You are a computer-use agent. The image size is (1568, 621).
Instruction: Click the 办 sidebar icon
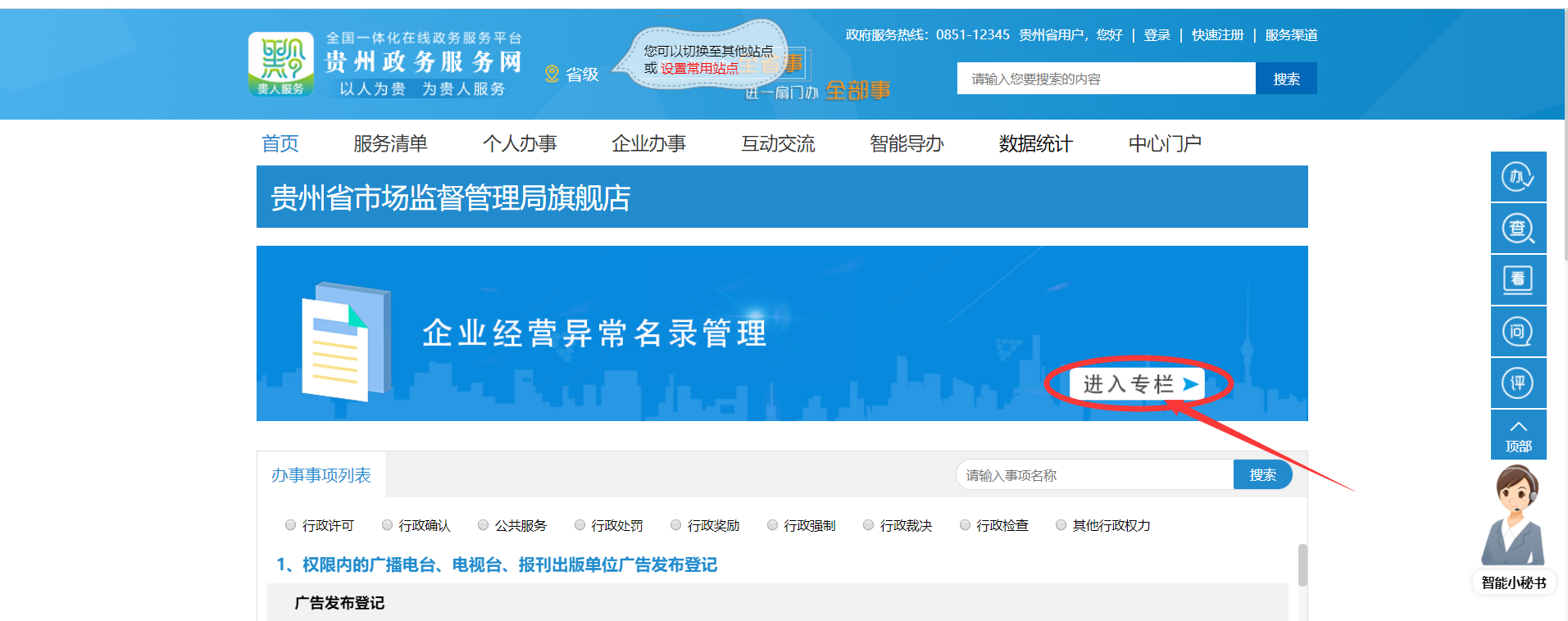pyautogui.click(x=1517, y=177)
